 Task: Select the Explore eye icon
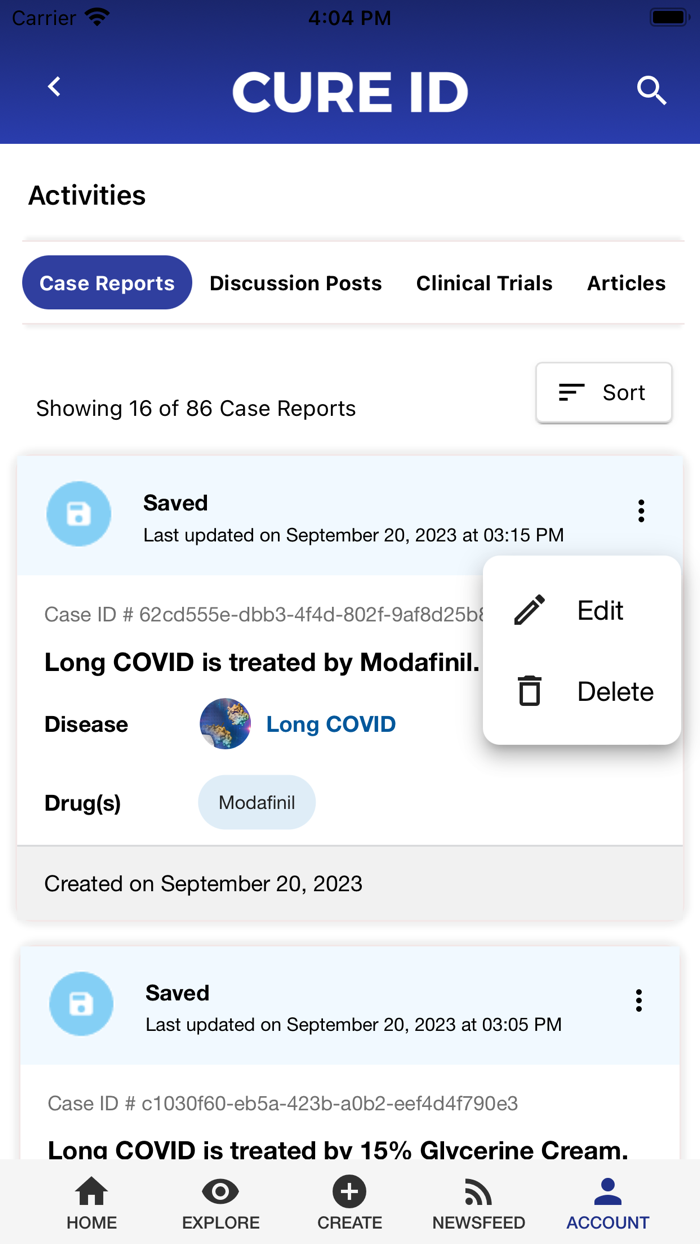pos(220,1192)
